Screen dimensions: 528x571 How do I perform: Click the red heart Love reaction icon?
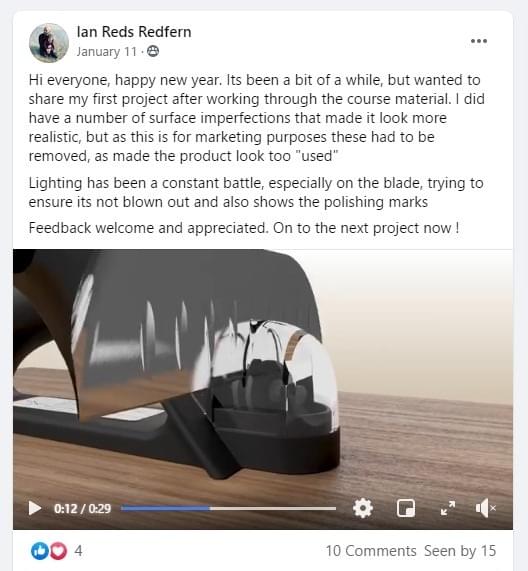(x=58, y=551)
